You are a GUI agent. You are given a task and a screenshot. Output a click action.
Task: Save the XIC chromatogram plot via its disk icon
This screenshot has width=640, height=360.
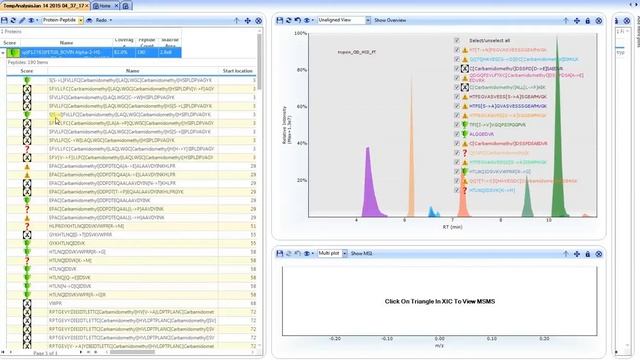(x=280, y=20)
